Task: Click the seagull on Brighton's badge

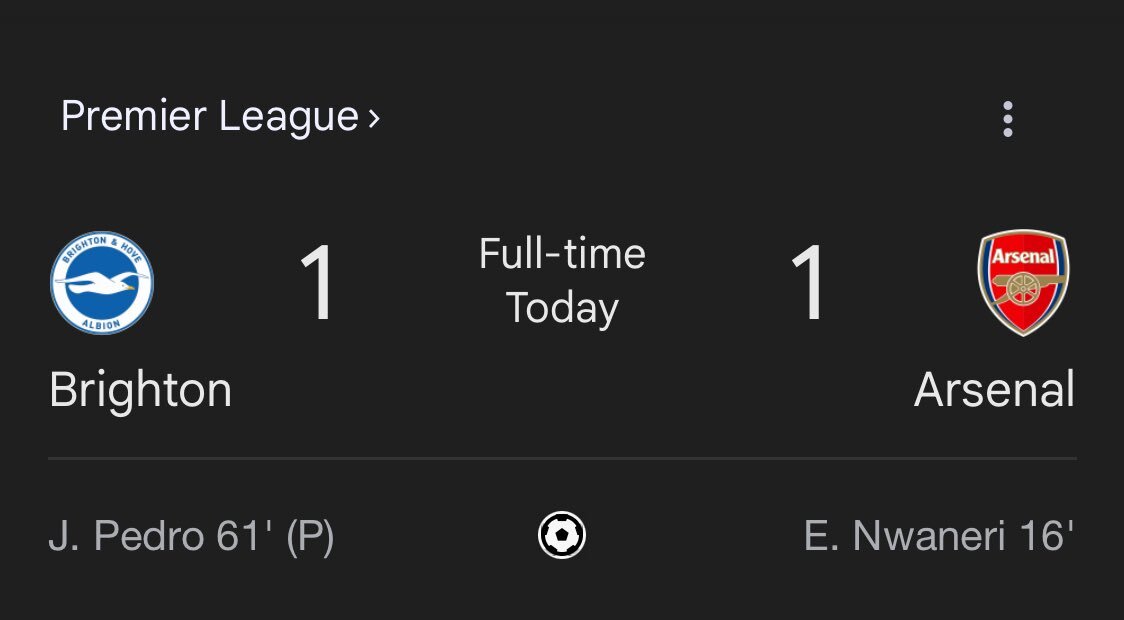Action: (102, 282)
